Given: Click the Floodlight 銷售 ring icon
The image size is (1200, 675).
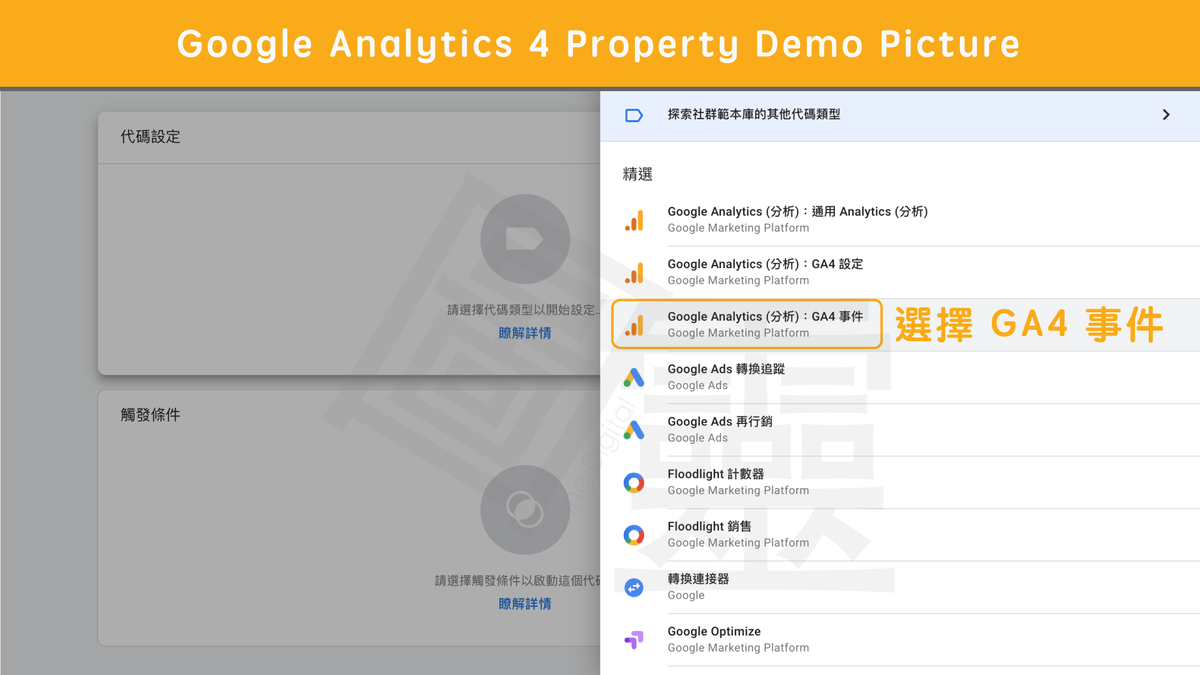Looking at the screenshot, I should (634, 535).
